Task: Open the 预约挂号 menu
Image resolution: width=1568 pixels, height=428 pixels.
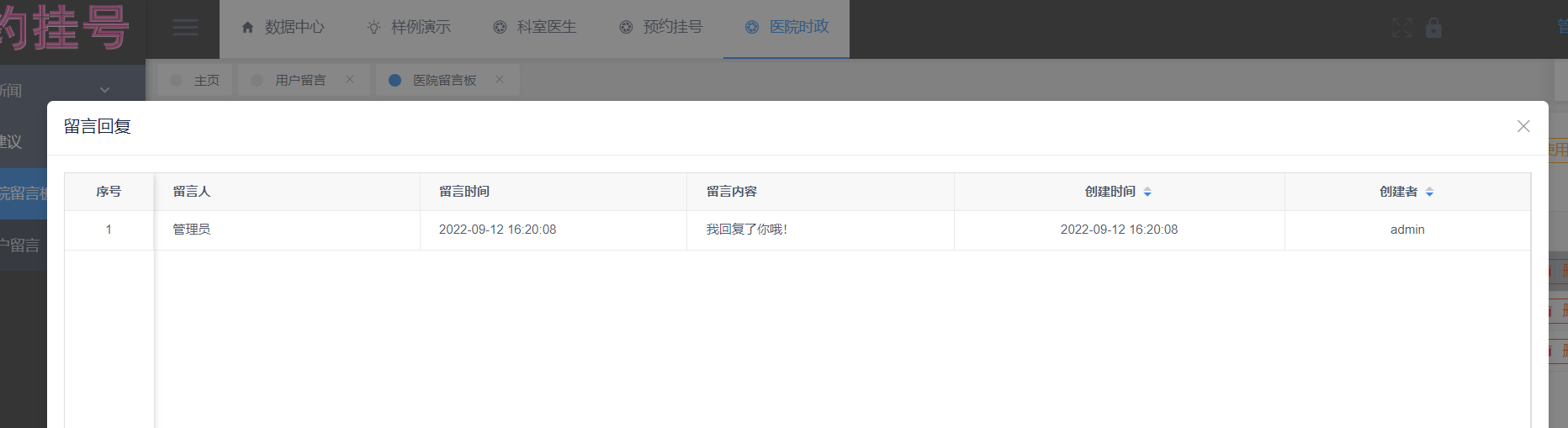Action: (x=661, y=28)
